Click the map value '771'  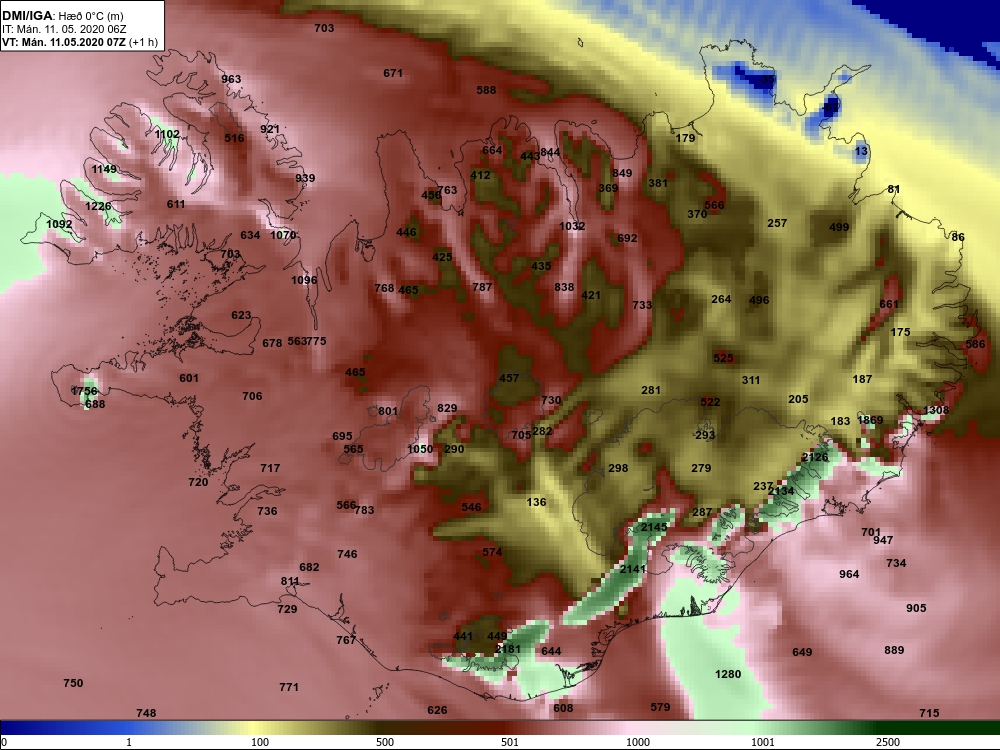289,687
